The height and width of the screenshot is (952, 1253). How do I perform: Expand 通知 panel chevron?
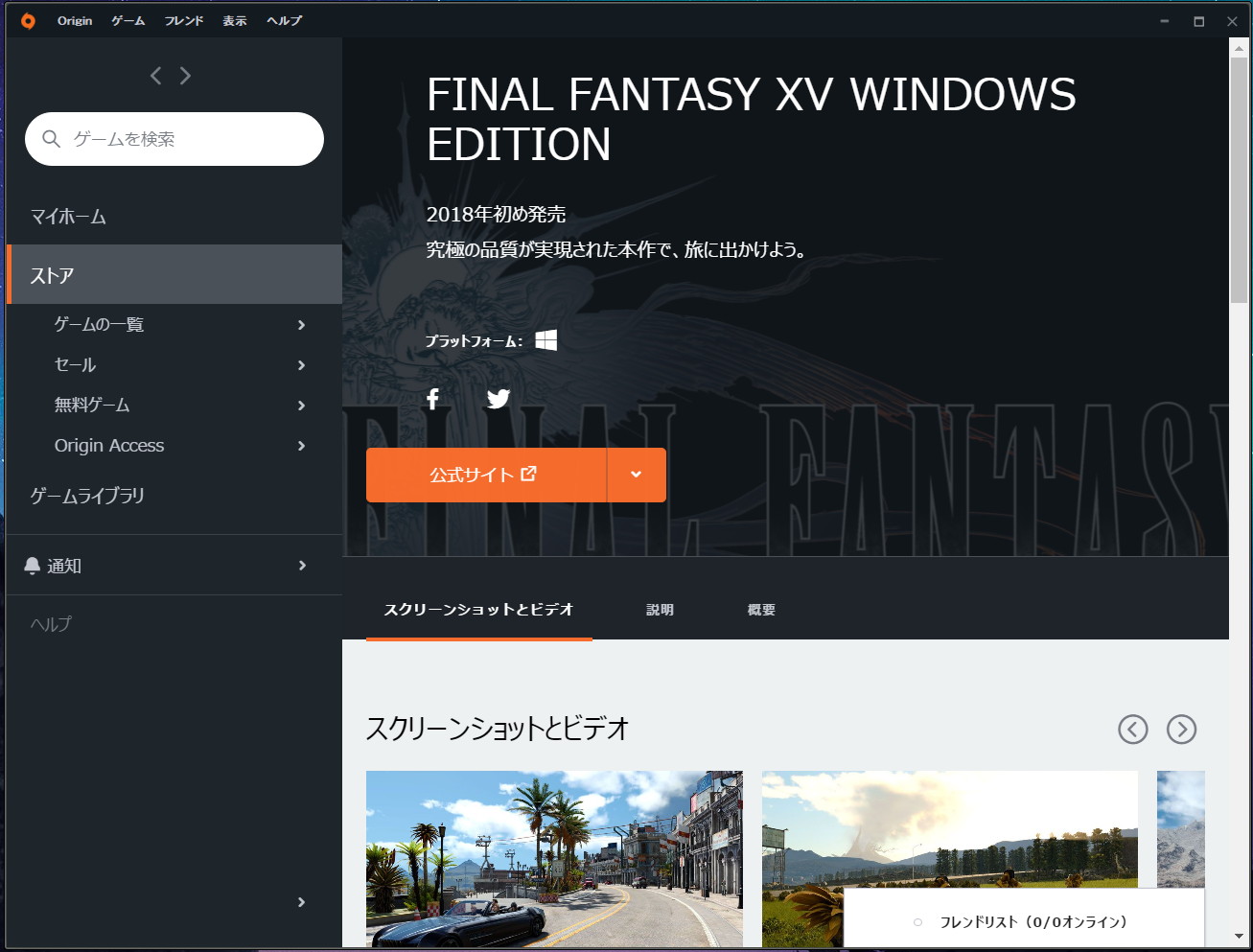click(x=302, y=566)
